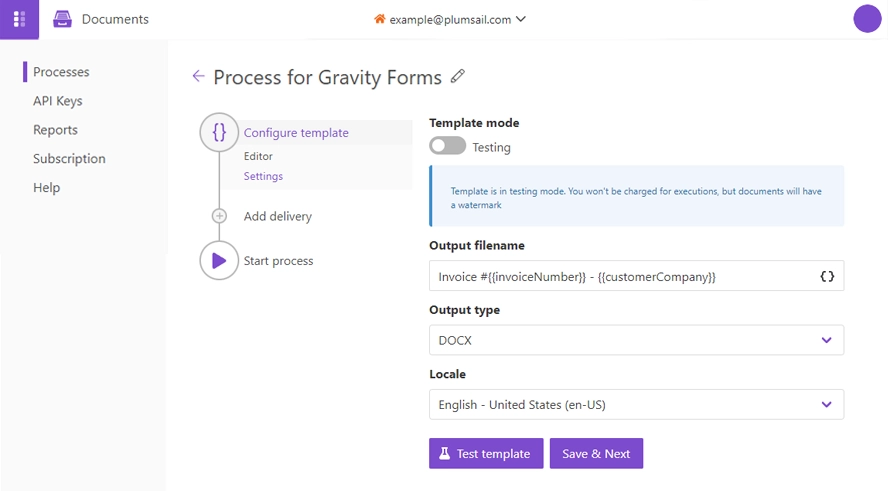
Task: Open Reports in the sidebar
Action: 56,130
